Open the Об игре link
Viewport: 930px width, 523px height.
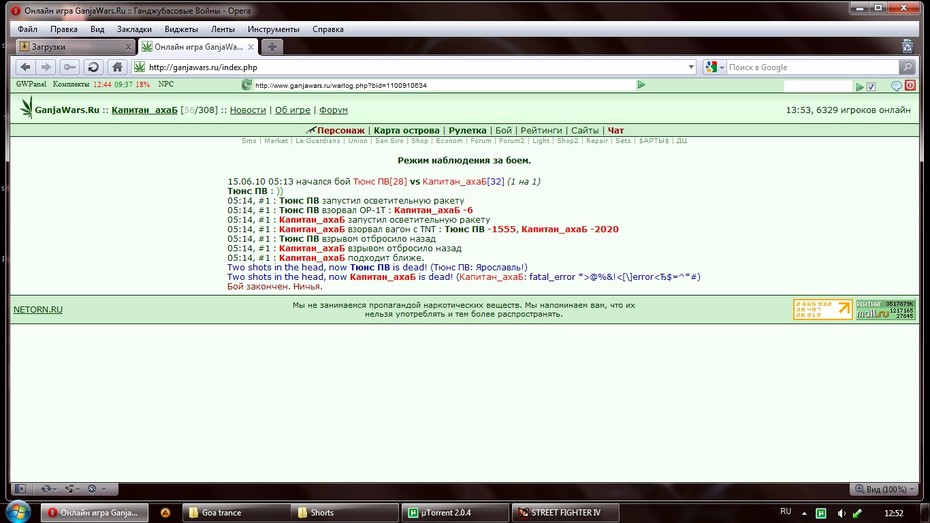pyautogui.click(x=292, y=110)
